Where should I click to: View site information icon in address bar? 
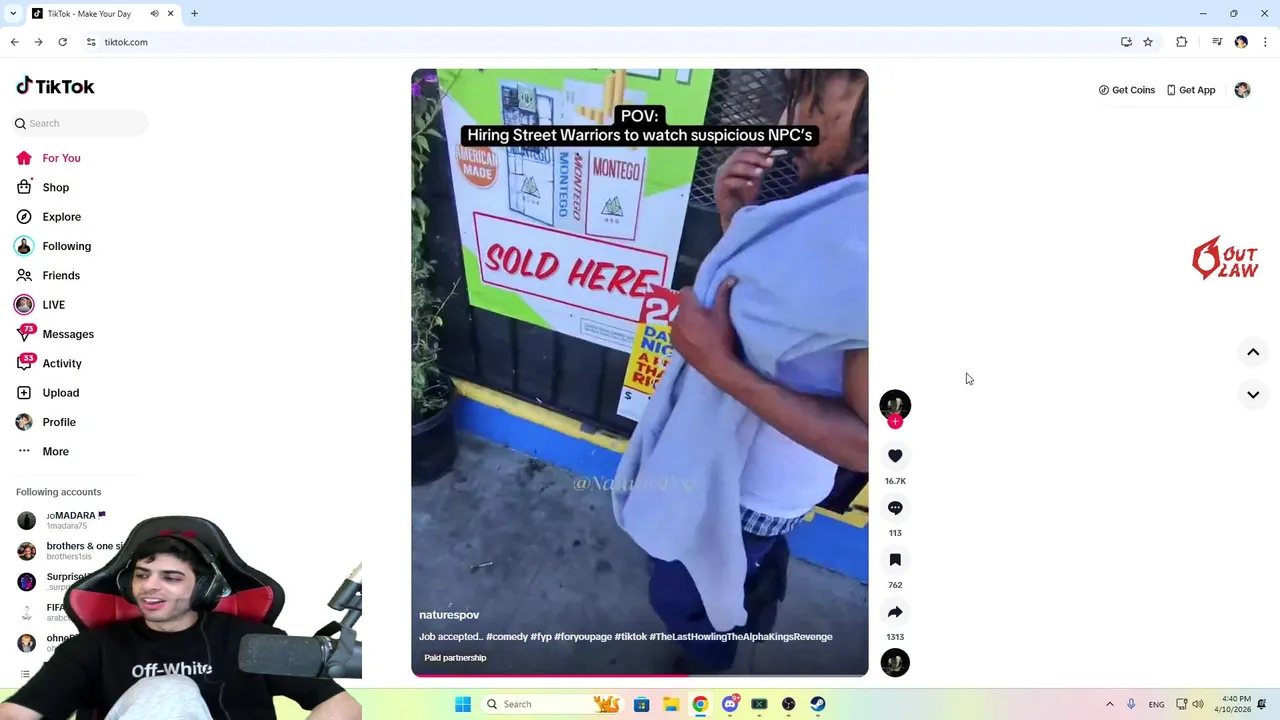point(91,42)
